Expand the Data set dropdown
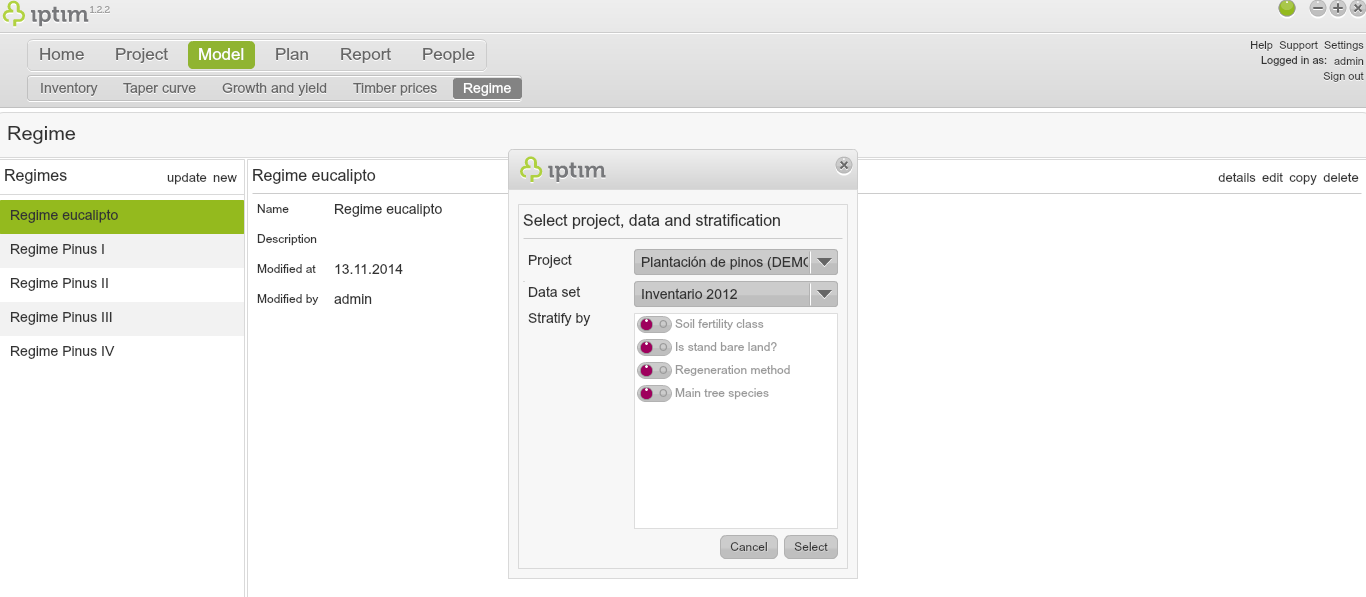This screenshot has width=1366, height=597. [x=824, y=294]
